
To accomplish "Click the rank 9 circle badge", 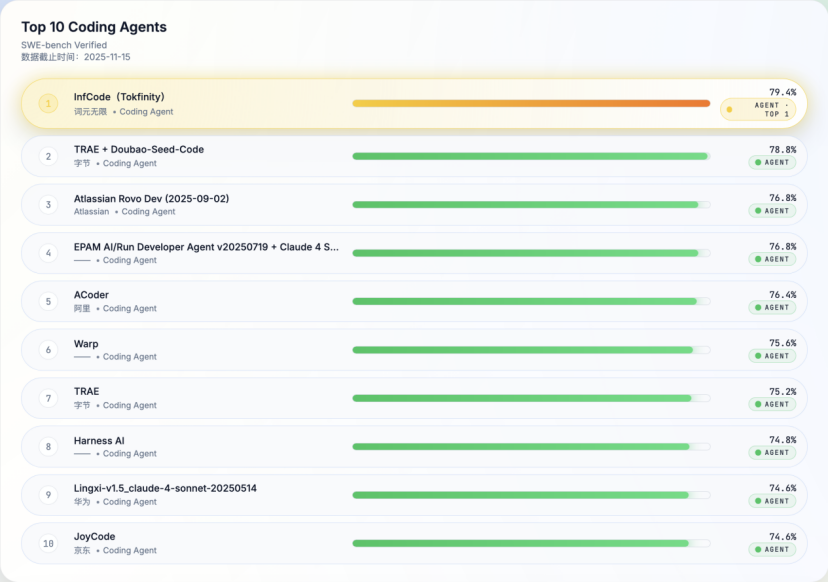I will point(48,495).
